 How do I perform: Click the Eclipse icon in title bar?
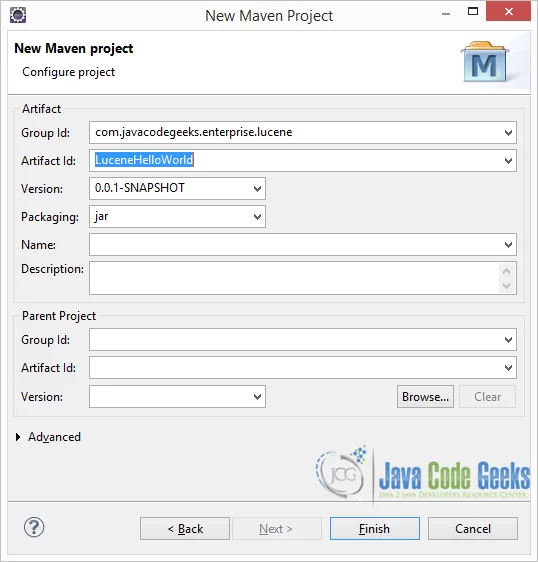coord(18,15)
